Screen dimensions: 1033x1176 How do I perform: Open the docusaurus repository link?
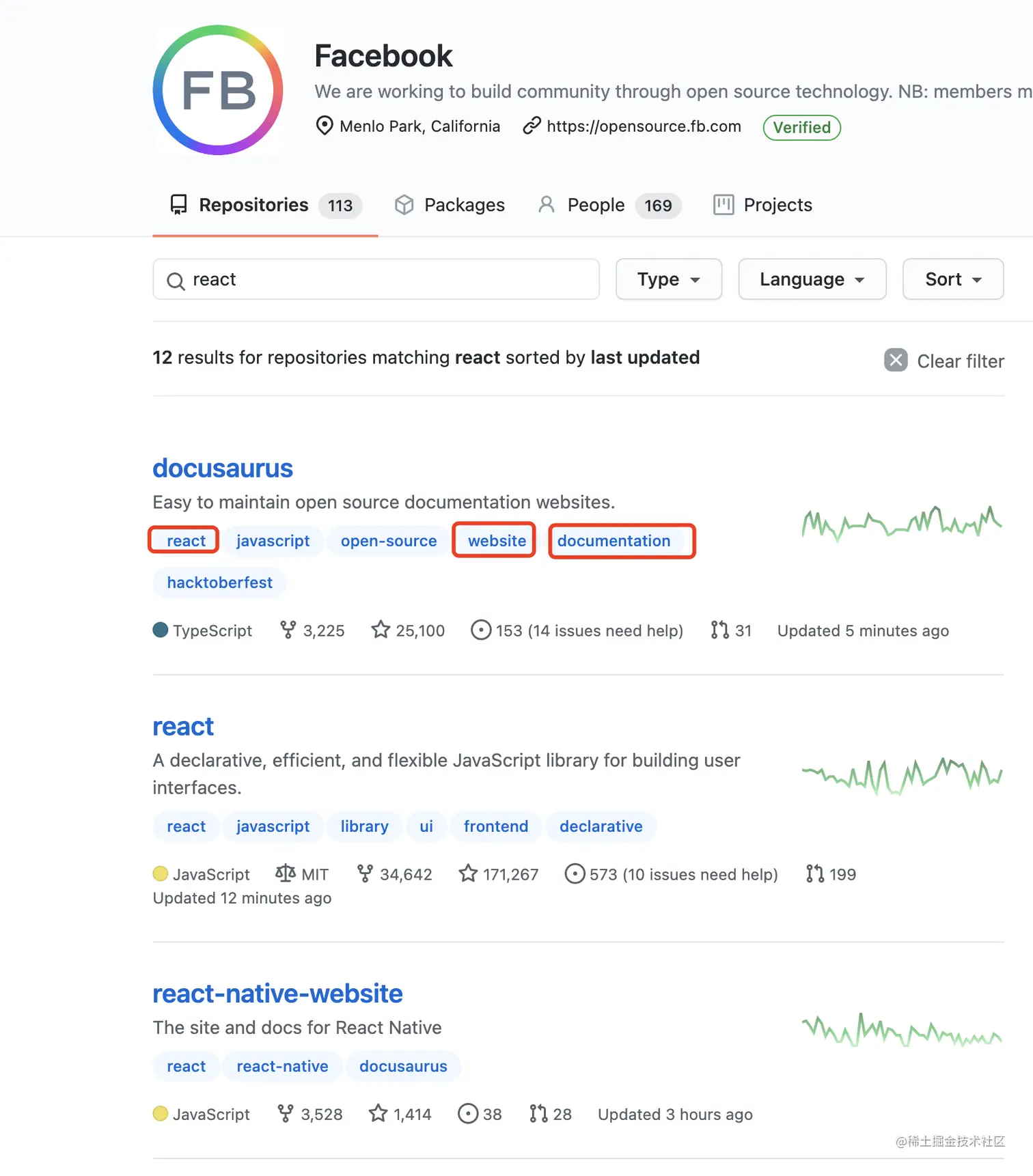tap(223, 468)
